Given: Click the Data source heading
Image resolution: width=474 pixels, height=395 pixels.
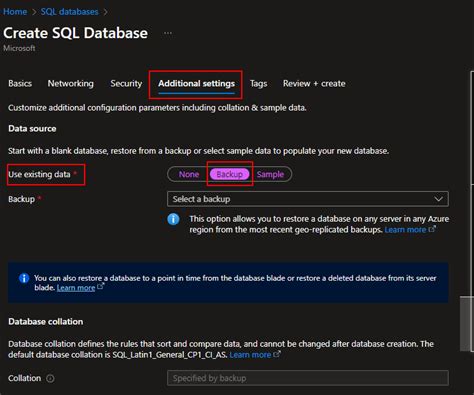Looking at the screenshot, I should click(32, 129).
